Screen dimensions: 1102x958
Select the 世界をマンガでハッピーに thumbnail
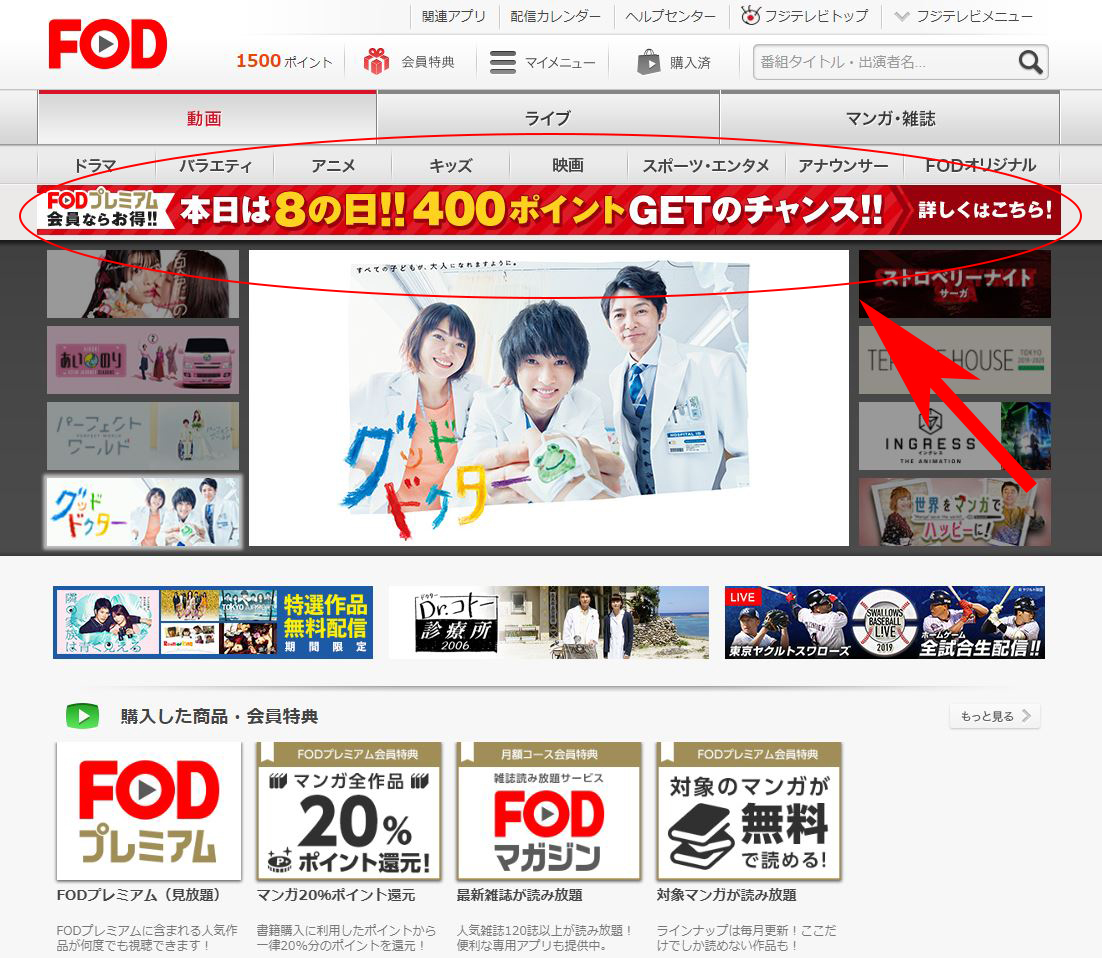coord(954,512)
